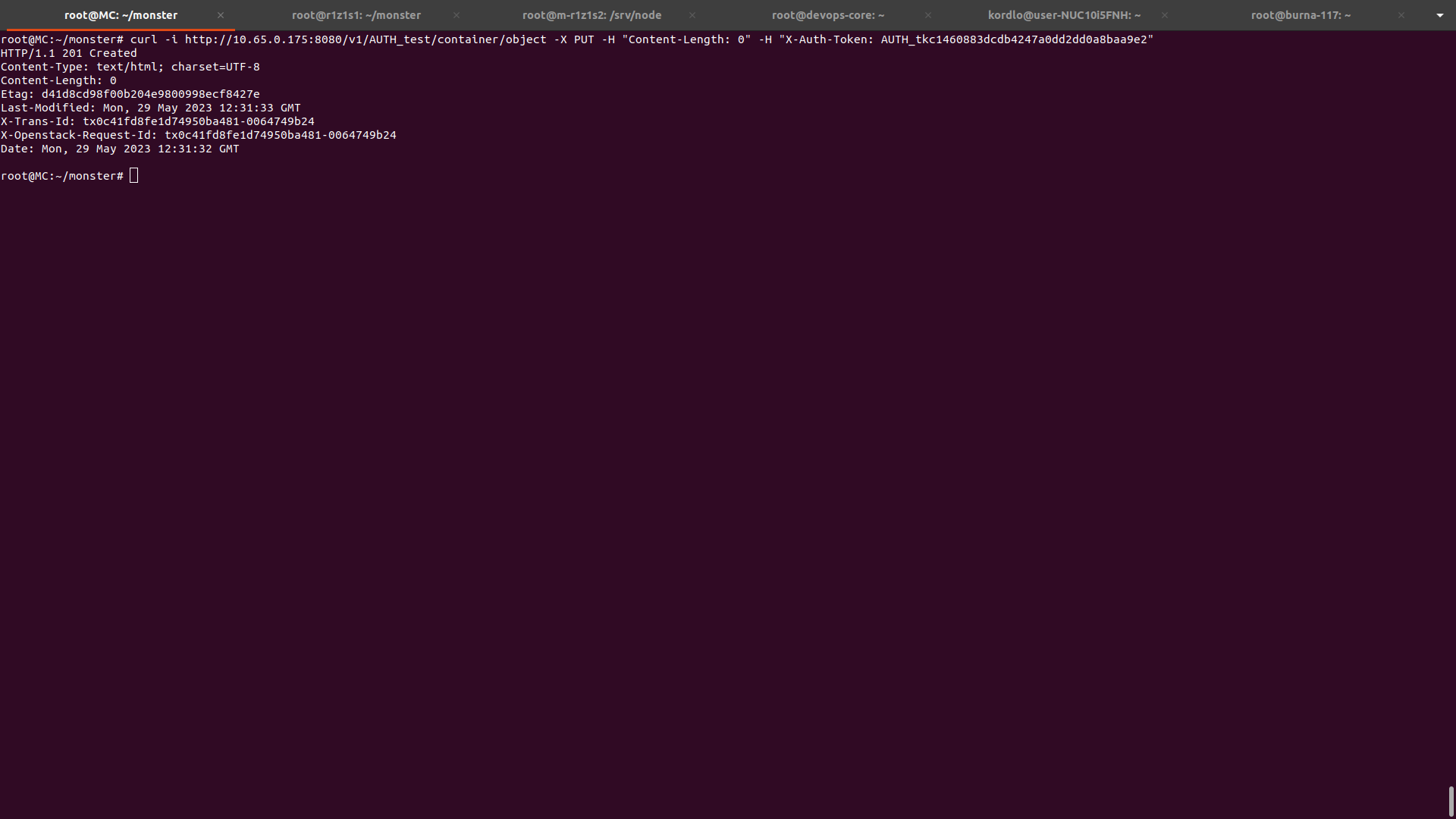
Task: Close the root@burna-117 tab
Action: [1401, 15]
